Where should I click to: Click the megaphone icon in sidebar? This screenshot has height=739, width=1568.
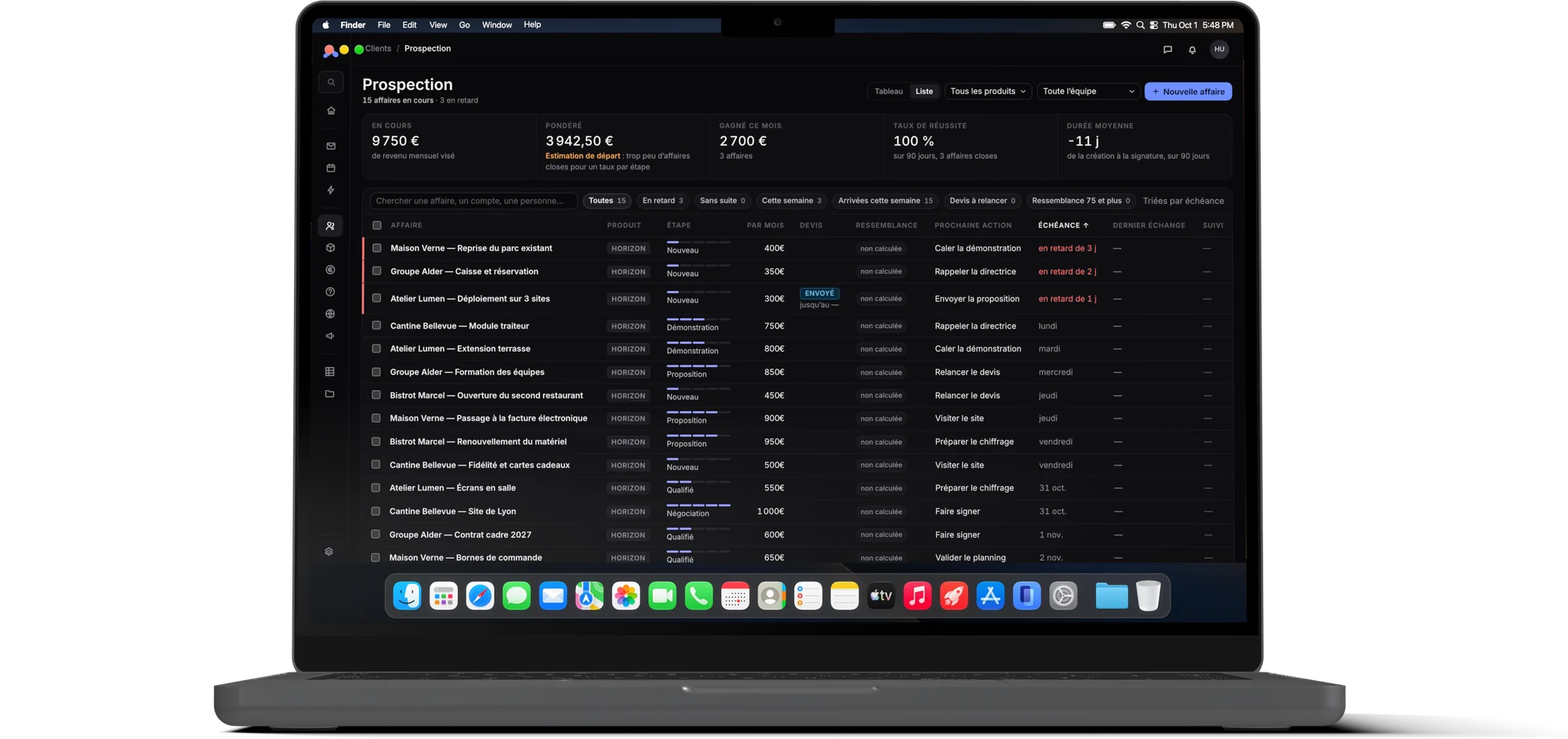point(330,336)
